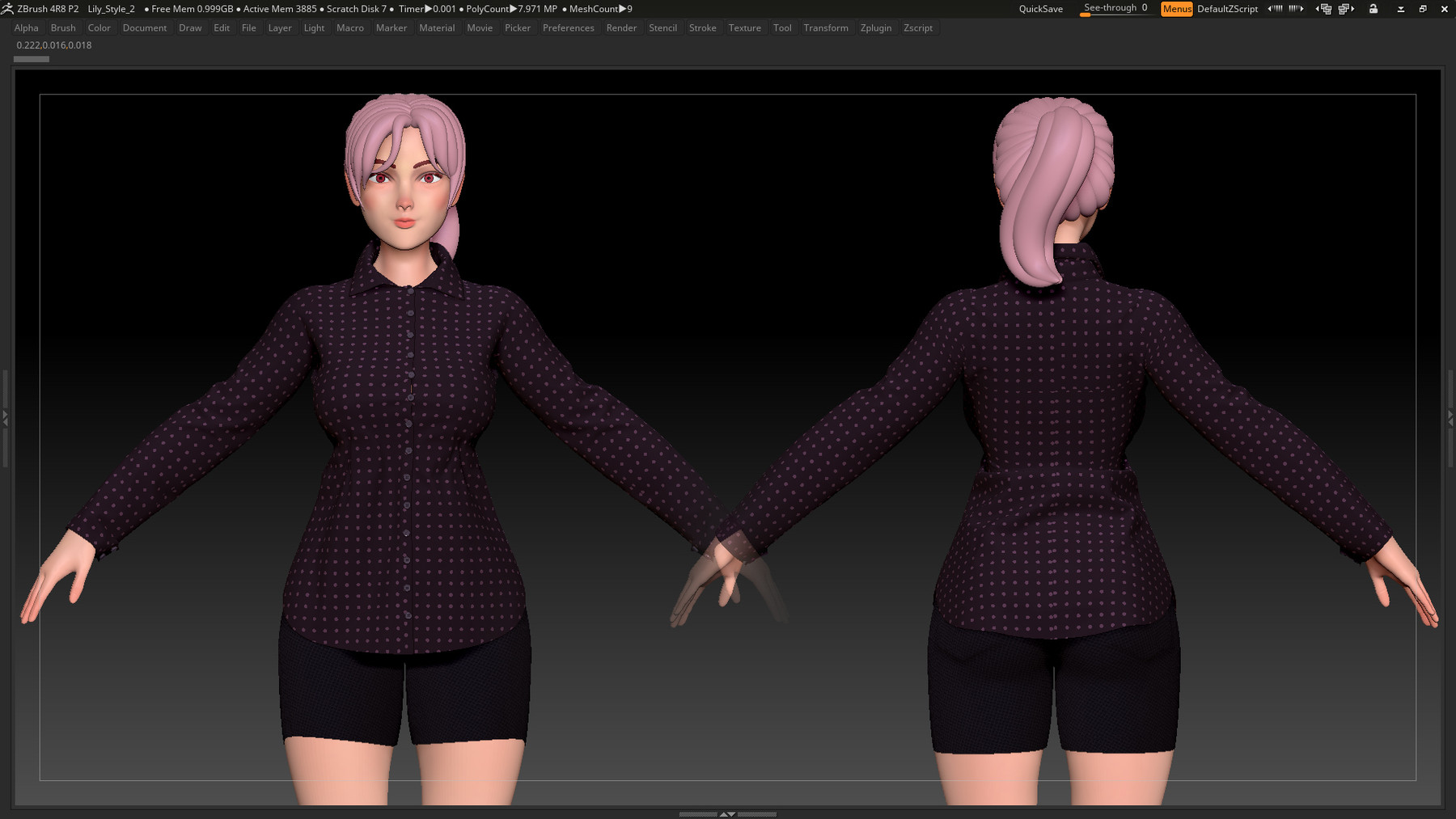The height and width of the screenshot is (819, 1456).
Task: Expand the left tray divider arrow
Action: (x=5, y=418)
